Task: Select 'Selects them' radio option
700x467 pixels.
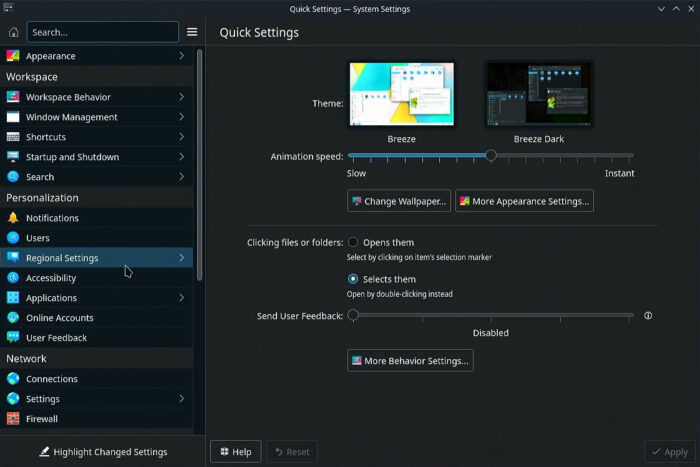Action: pos(353,279)
